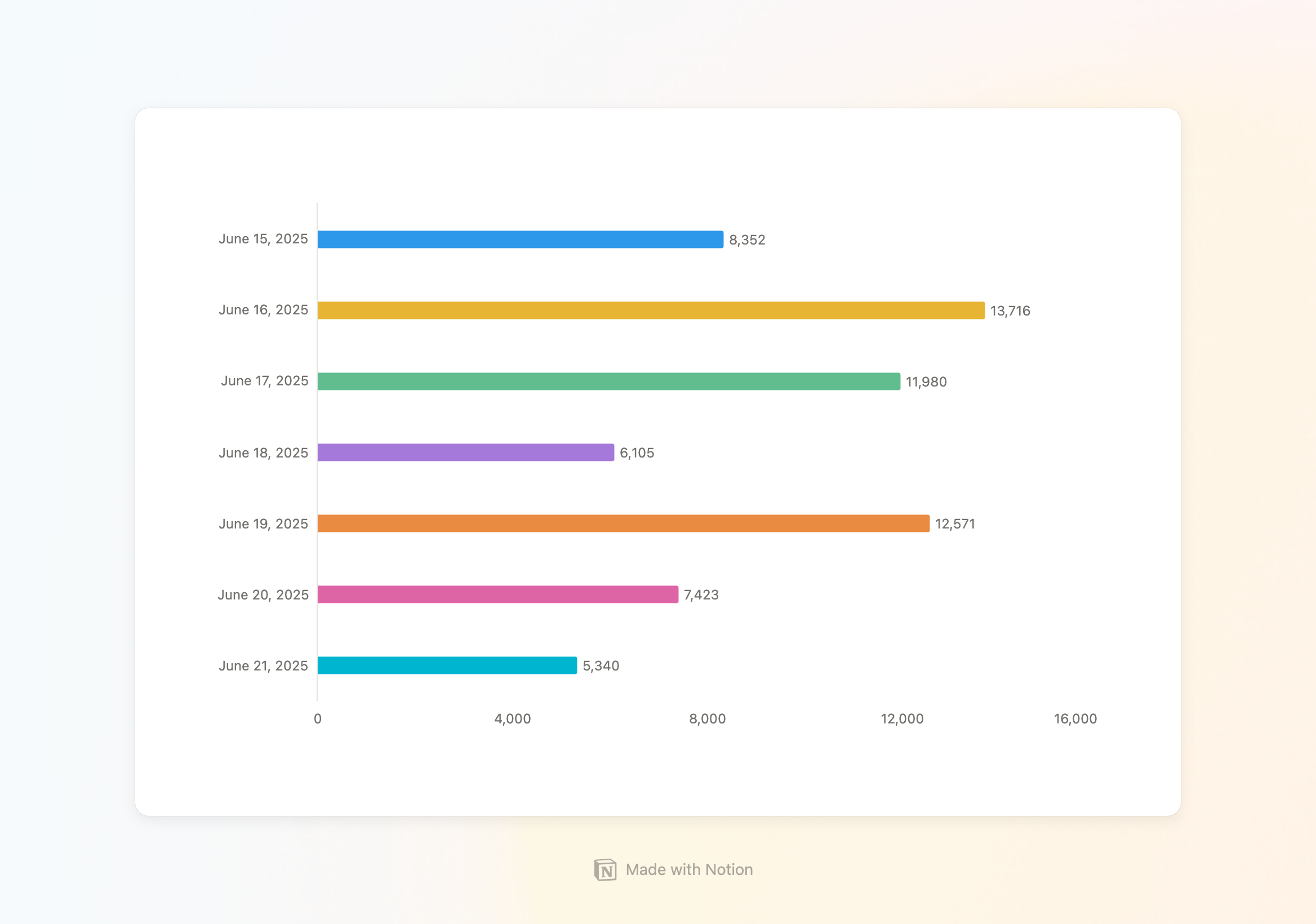The image size is (1316, 924).
Task: Select the pink June 20 bar
Action: [x=497, y=595]
